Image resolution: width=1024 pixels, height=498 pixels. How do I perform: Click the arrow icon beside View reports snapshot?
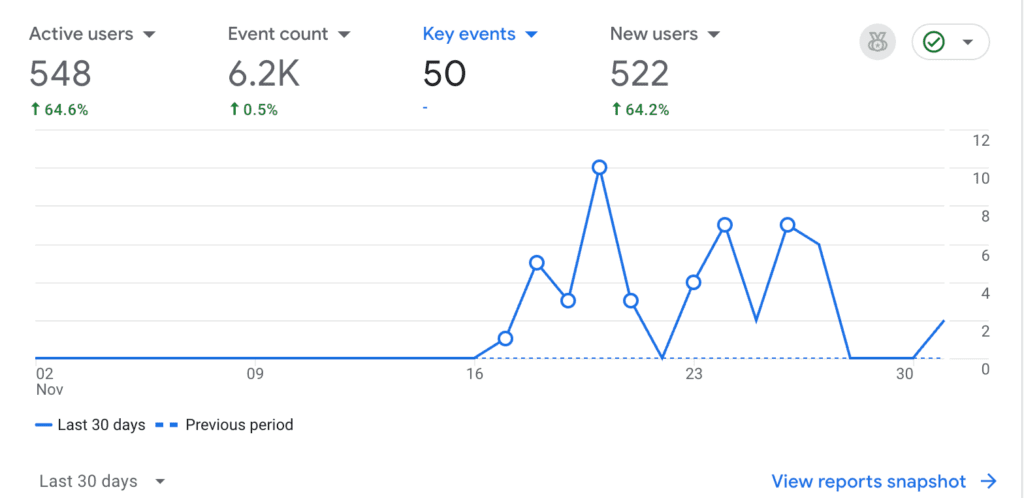point(988,481)
